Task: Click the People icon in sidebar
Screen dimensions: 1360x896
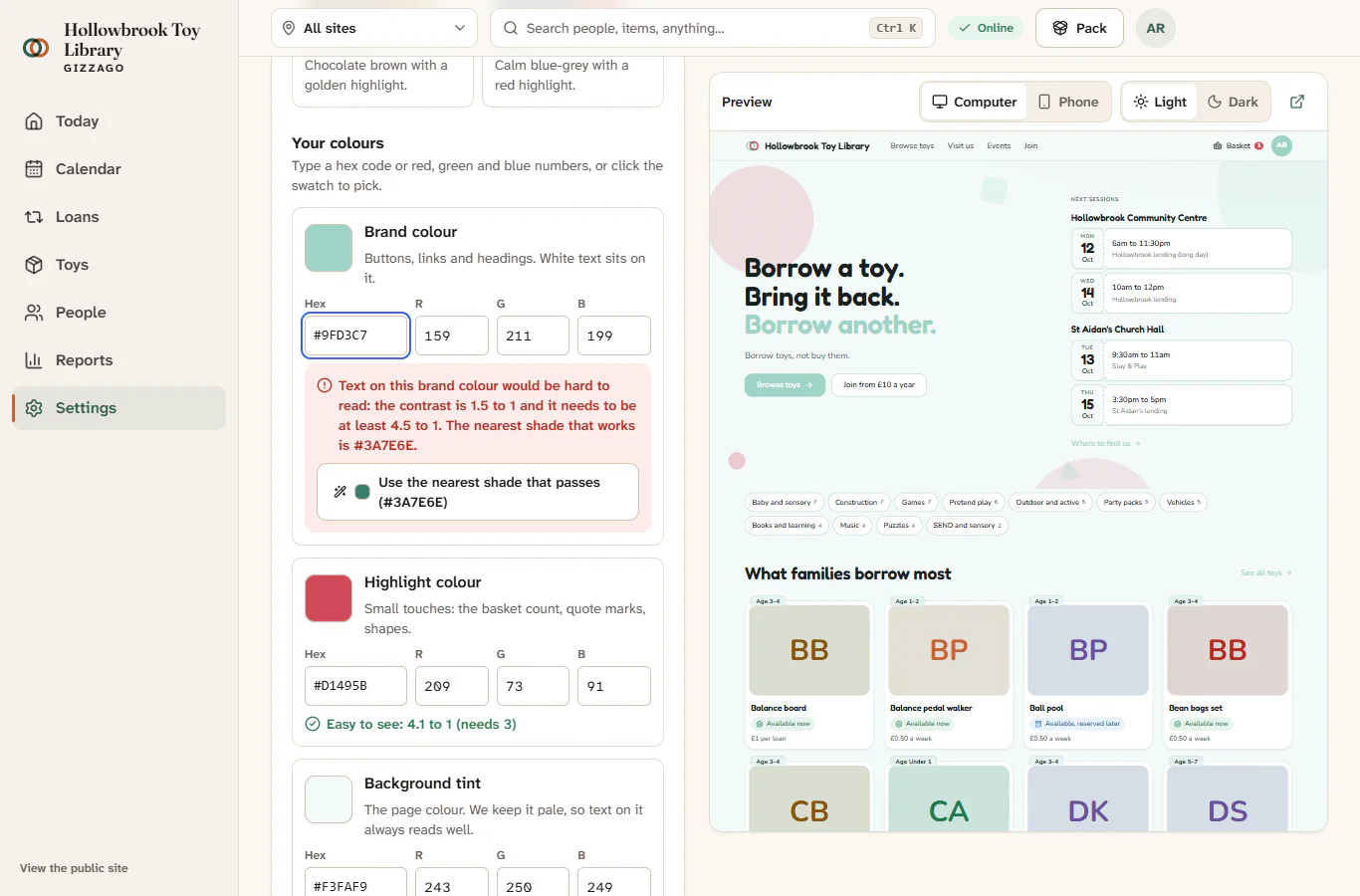Action: point(34,313)
